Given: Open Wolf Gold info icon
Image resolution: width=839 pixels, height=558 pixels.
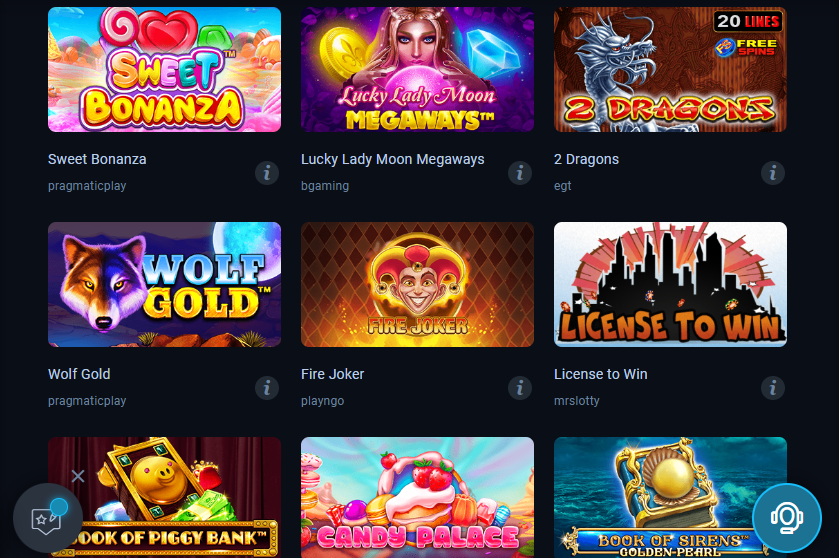Looking at the screenshot, I should 266,388.
